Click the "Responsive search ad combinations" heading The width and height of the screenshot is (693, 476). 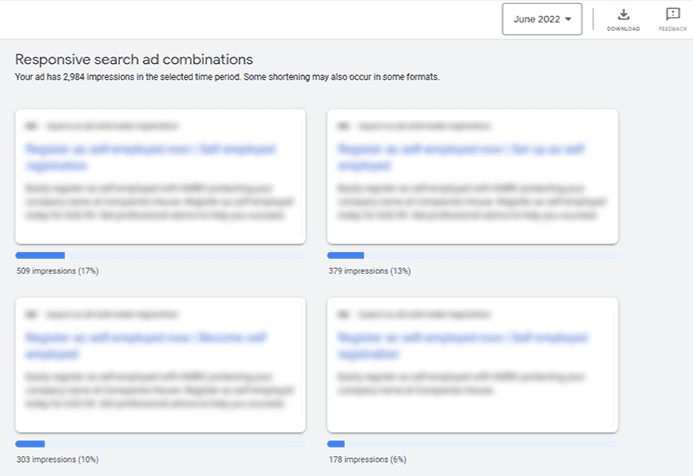coord(134,60)
